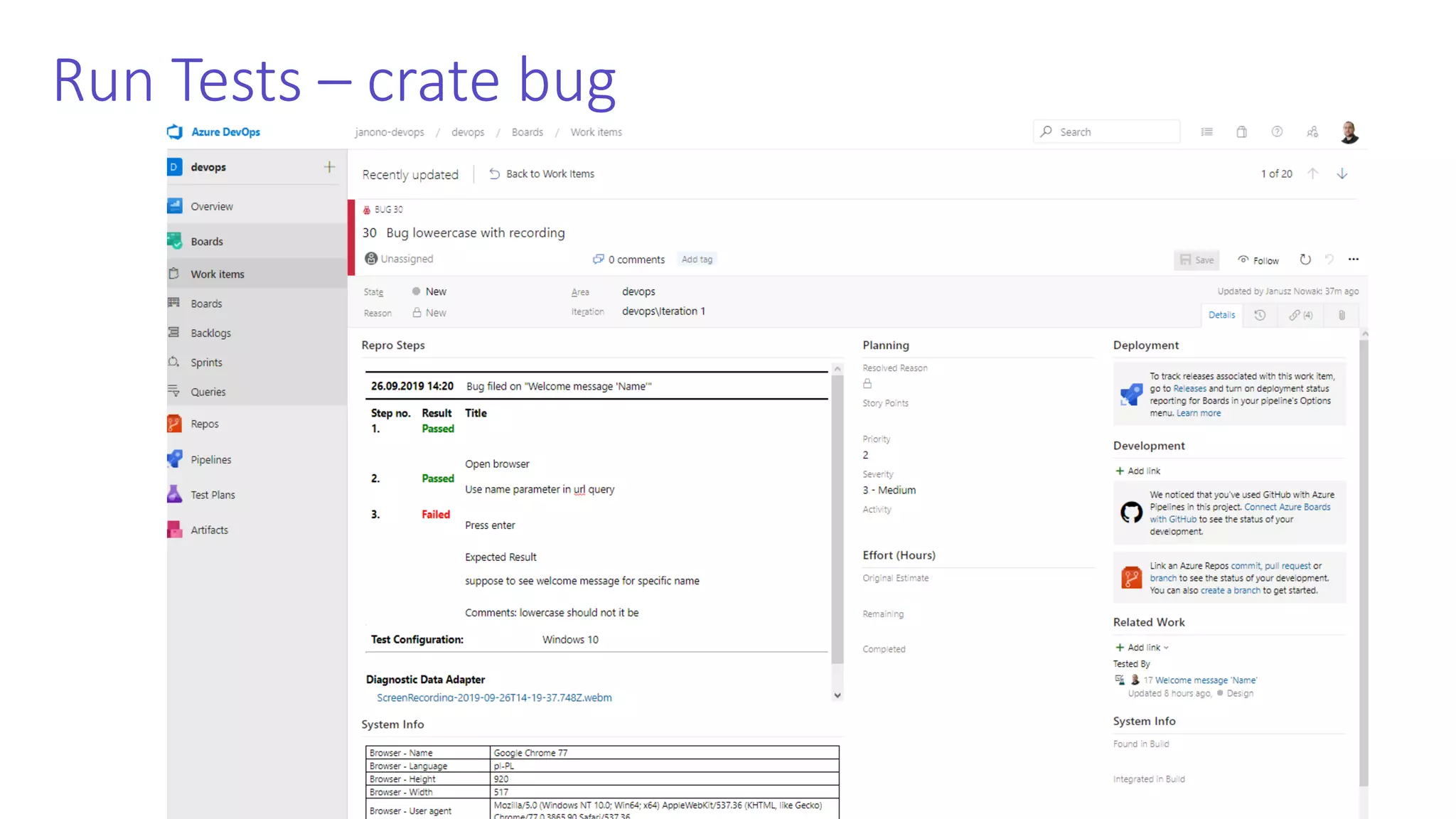The width and height of the screenshot is (1456, 819).
Task: Click the refresh work item icon
Action: pyautogui.click(x=1305, y=259)
